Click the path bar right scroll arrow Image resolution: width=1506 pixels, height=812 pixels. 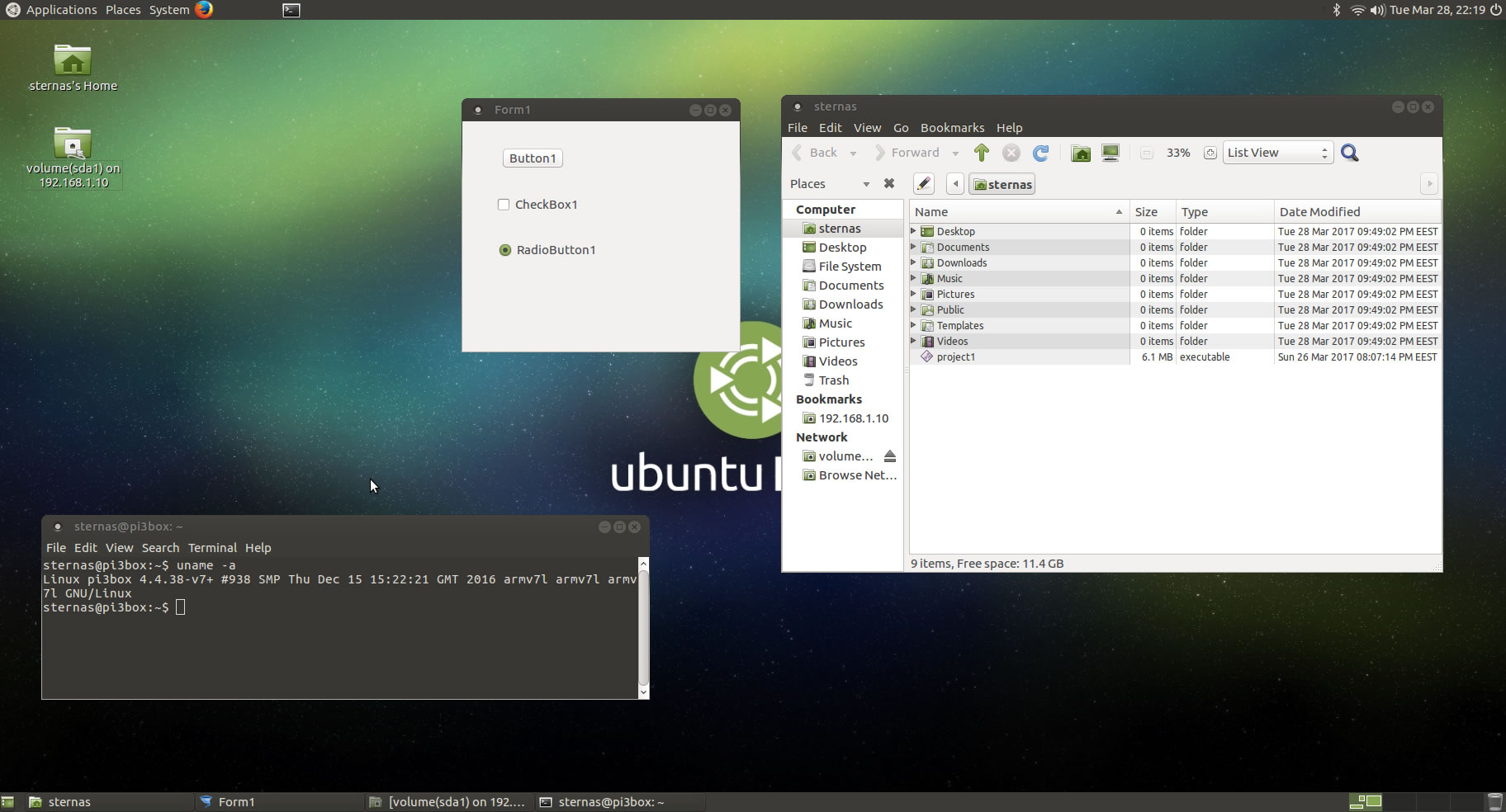point(1429,184)
